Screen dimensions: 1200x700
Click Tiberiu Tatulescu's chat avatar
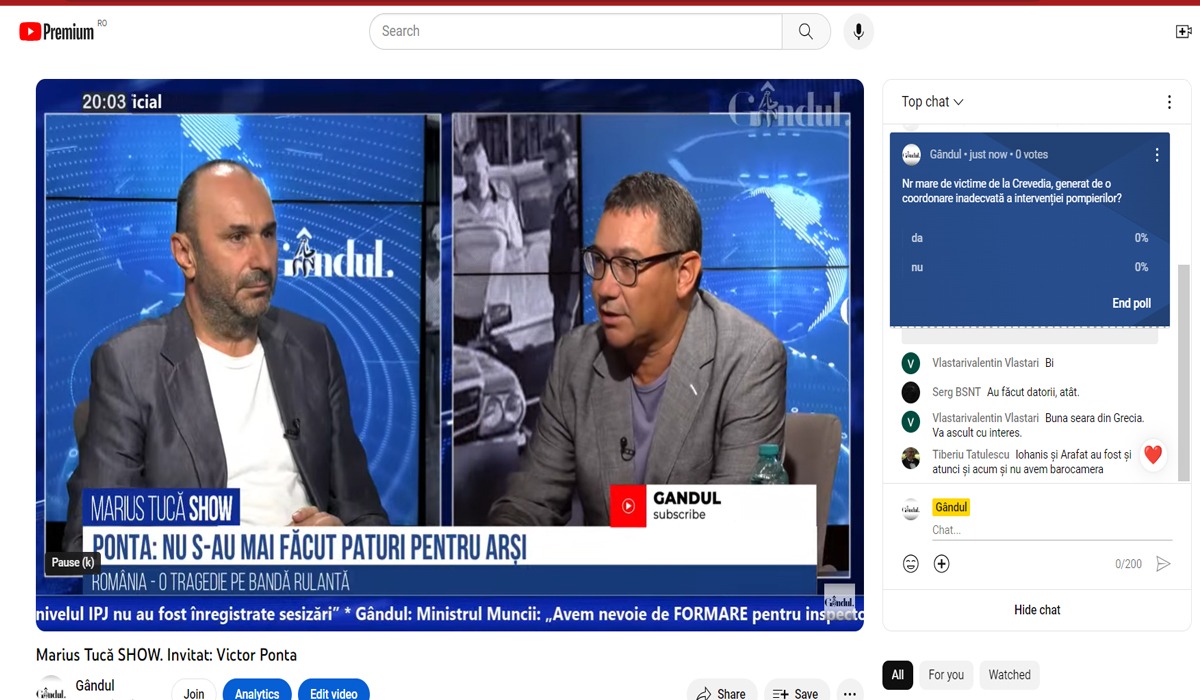tap(911, 458)
